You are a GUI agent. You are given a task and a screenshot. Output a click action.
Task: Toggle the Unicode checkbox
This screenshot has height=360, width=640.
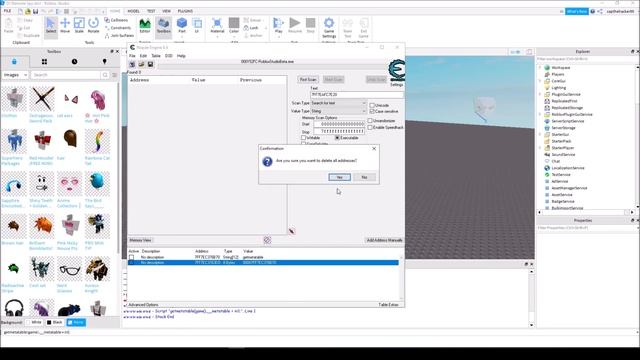(x=372, y=105)
